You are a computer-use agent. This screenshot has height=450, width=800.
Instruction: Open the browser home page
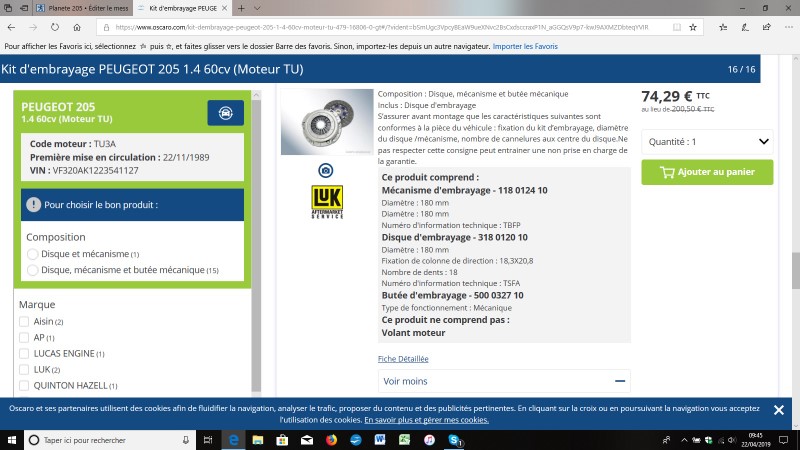click(x=77, y=27)
